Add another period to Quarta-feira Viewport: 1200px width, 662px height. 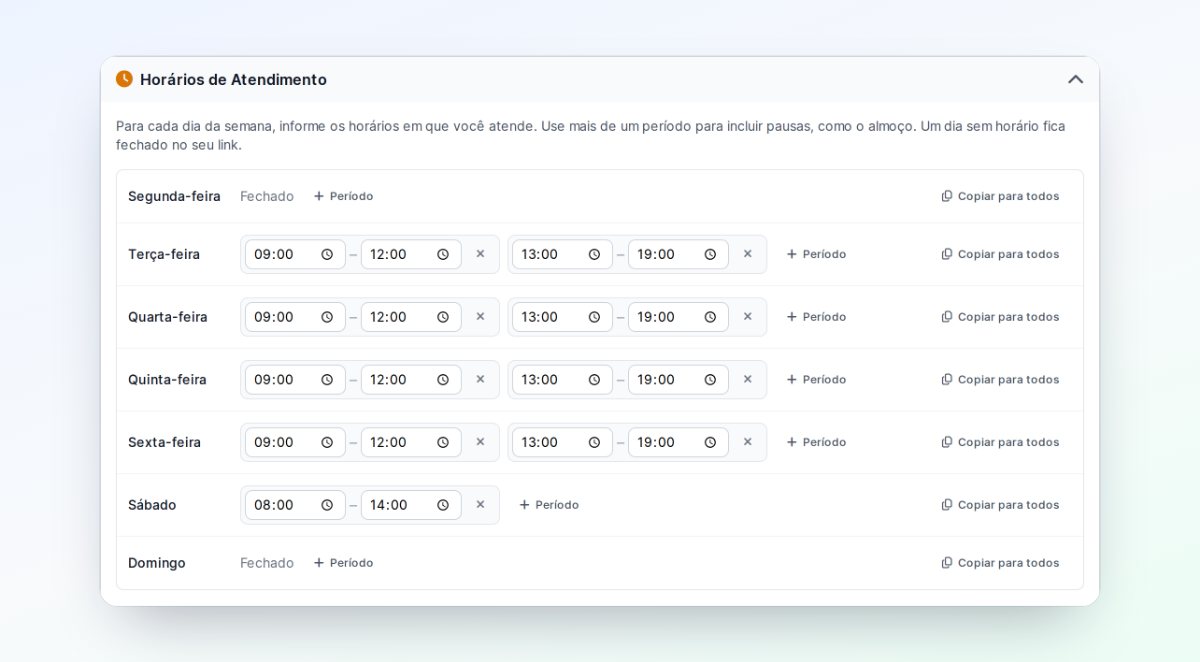pos(816,317)
